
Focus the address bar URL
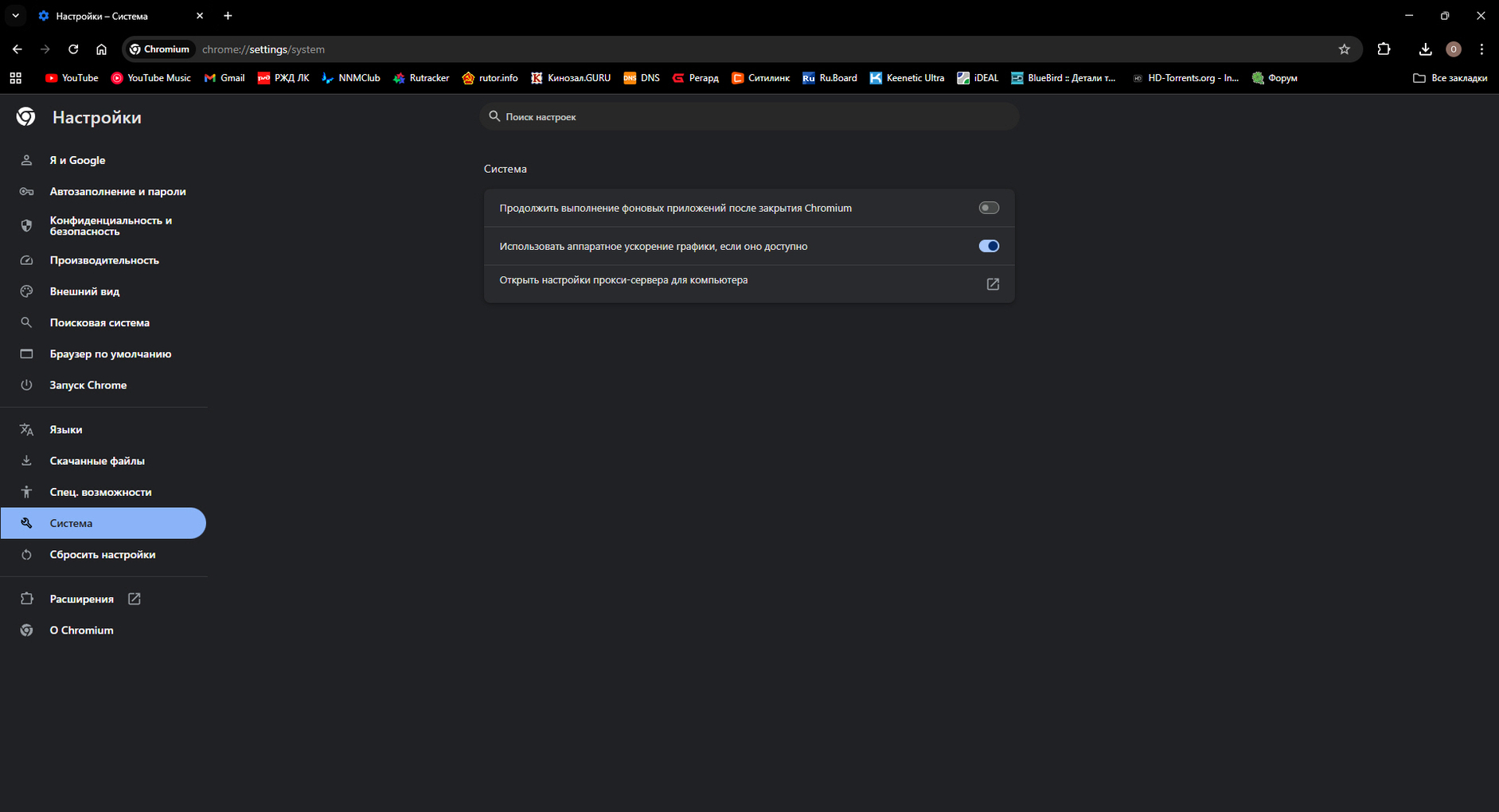(263, 49)
